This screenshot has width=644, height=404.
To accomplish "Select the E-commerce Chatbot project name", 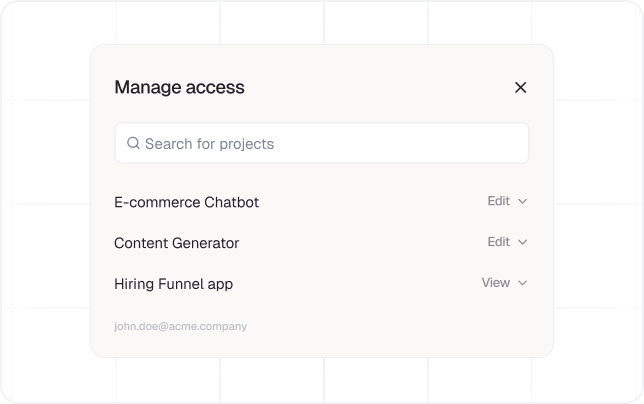I will [x=186, y=202].
